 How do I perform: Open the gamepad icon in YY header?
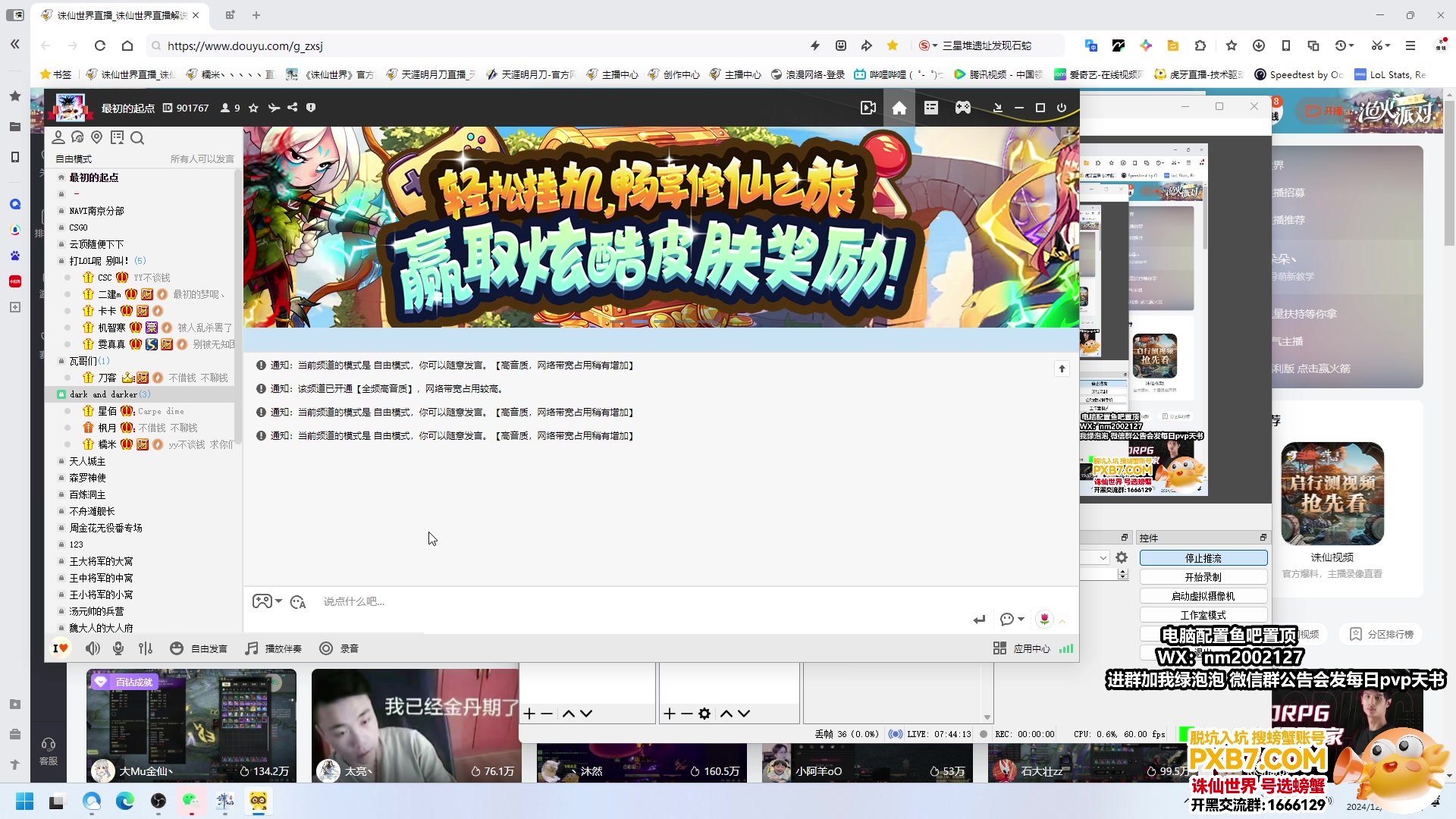962,108
